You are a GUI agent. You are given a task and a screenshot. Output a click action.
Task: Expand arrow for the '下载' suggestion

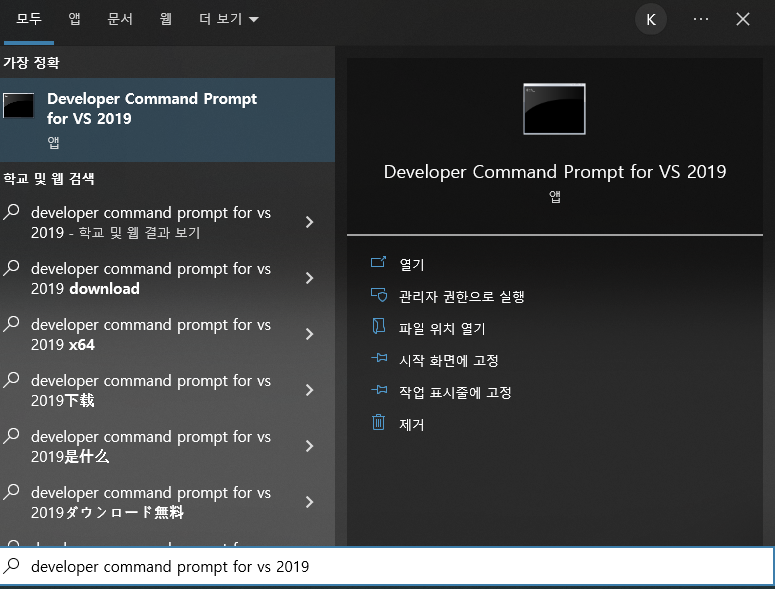pos(309,390)
